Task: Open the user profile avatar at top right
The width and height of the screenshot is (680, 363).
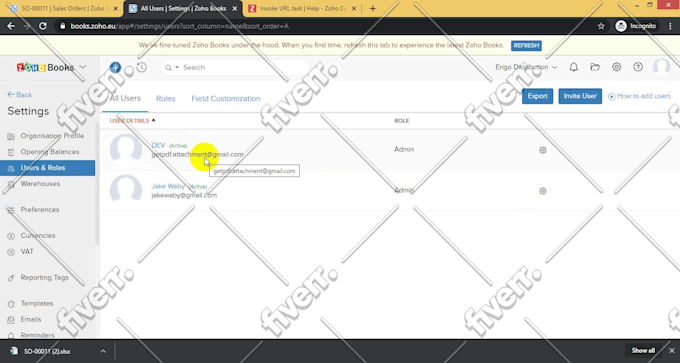Action: [x=662, y=67]
